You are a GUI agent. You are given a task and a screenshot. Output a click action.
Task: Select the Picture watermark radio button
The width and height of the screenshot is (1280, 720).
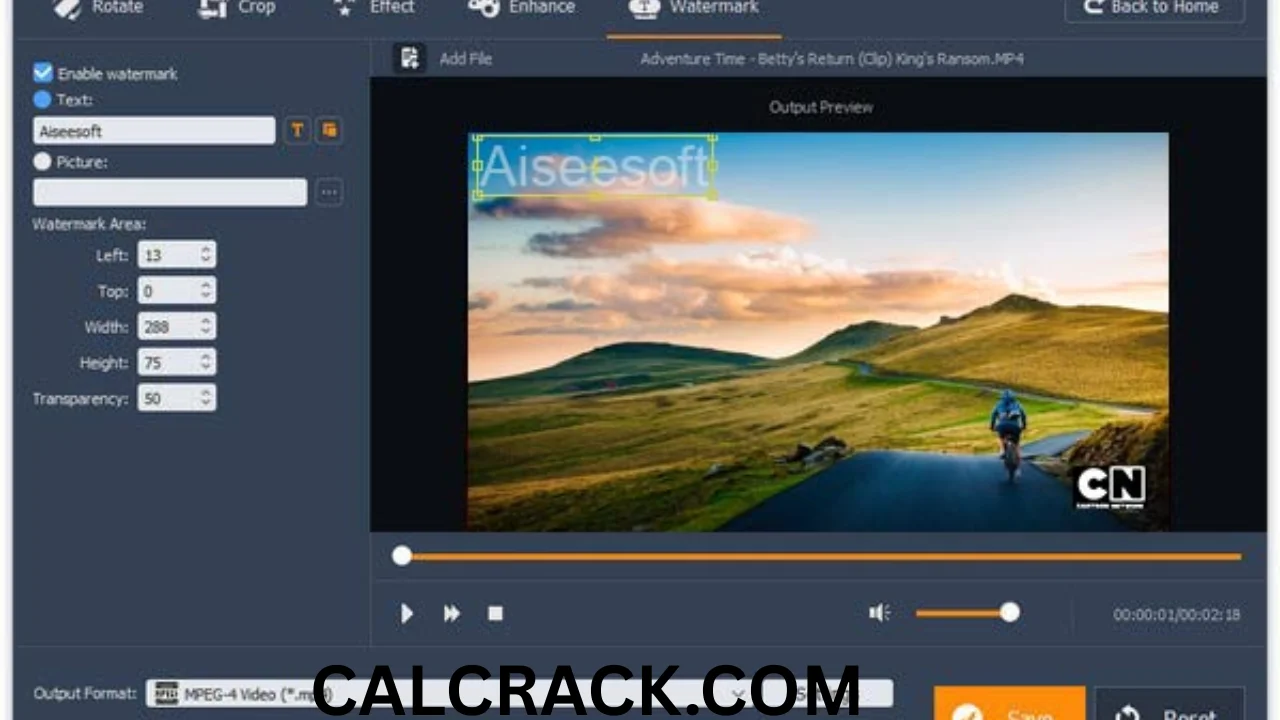pos(42,161)
